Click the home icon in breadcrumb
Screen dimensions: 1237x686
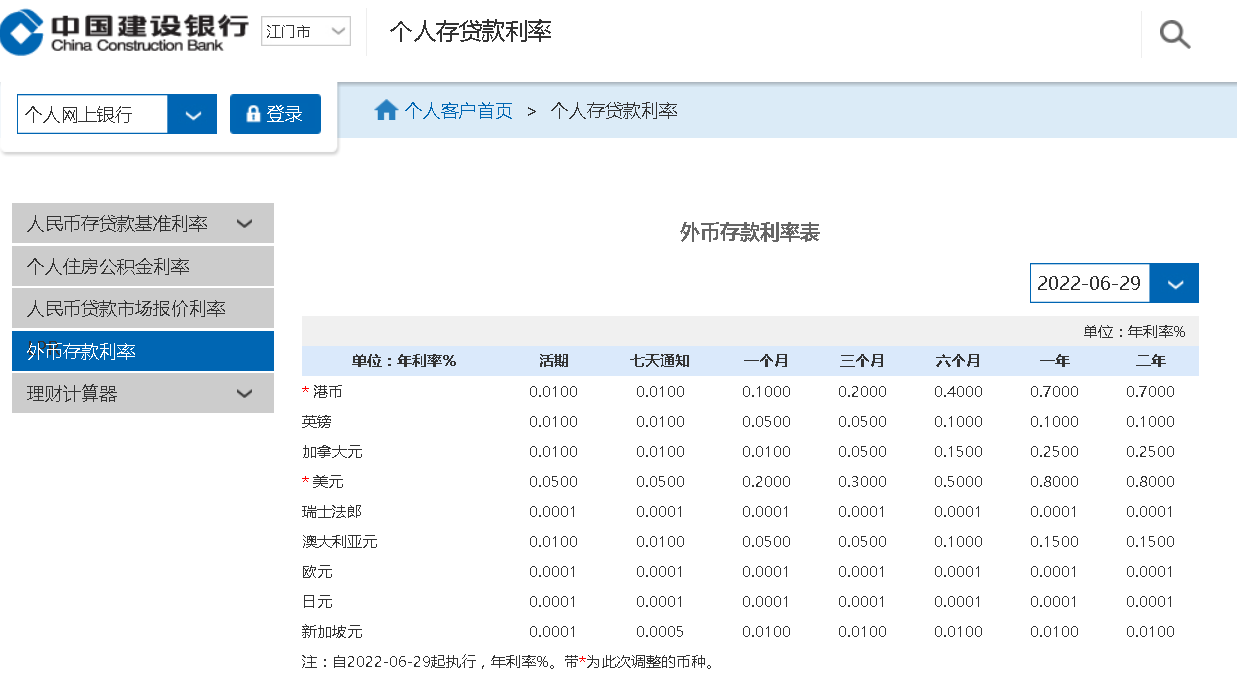tap(386, 111)
